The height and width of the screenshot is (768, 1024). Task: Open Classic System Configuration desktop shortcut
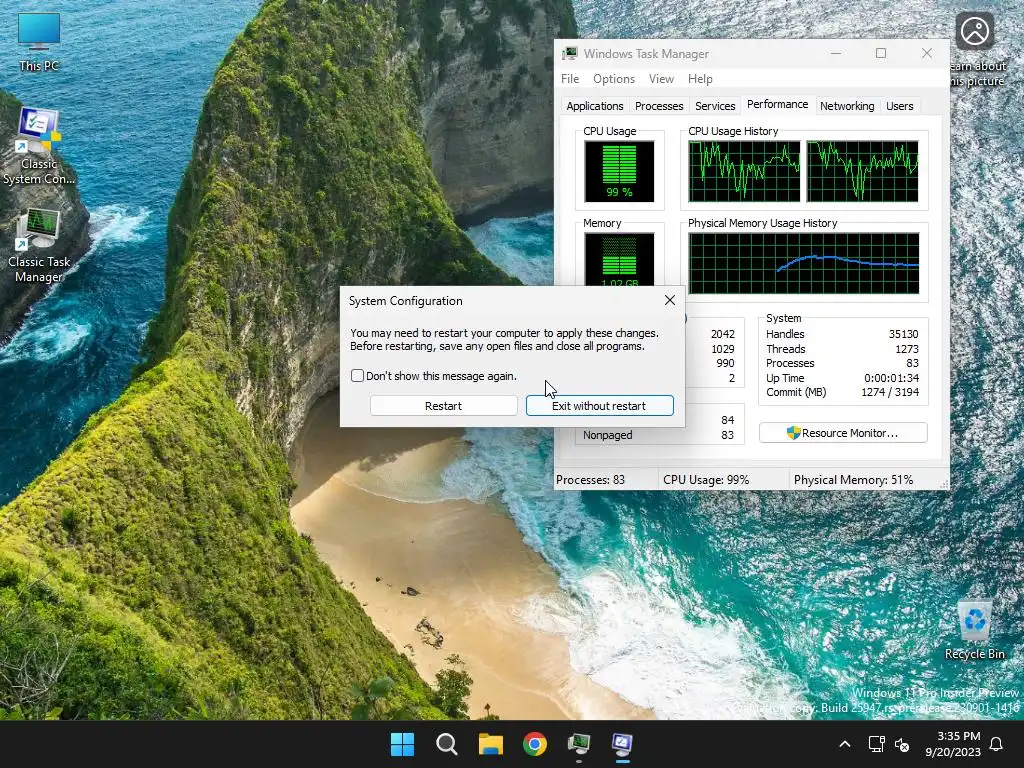pyautogui.click(x=39, y=146)
